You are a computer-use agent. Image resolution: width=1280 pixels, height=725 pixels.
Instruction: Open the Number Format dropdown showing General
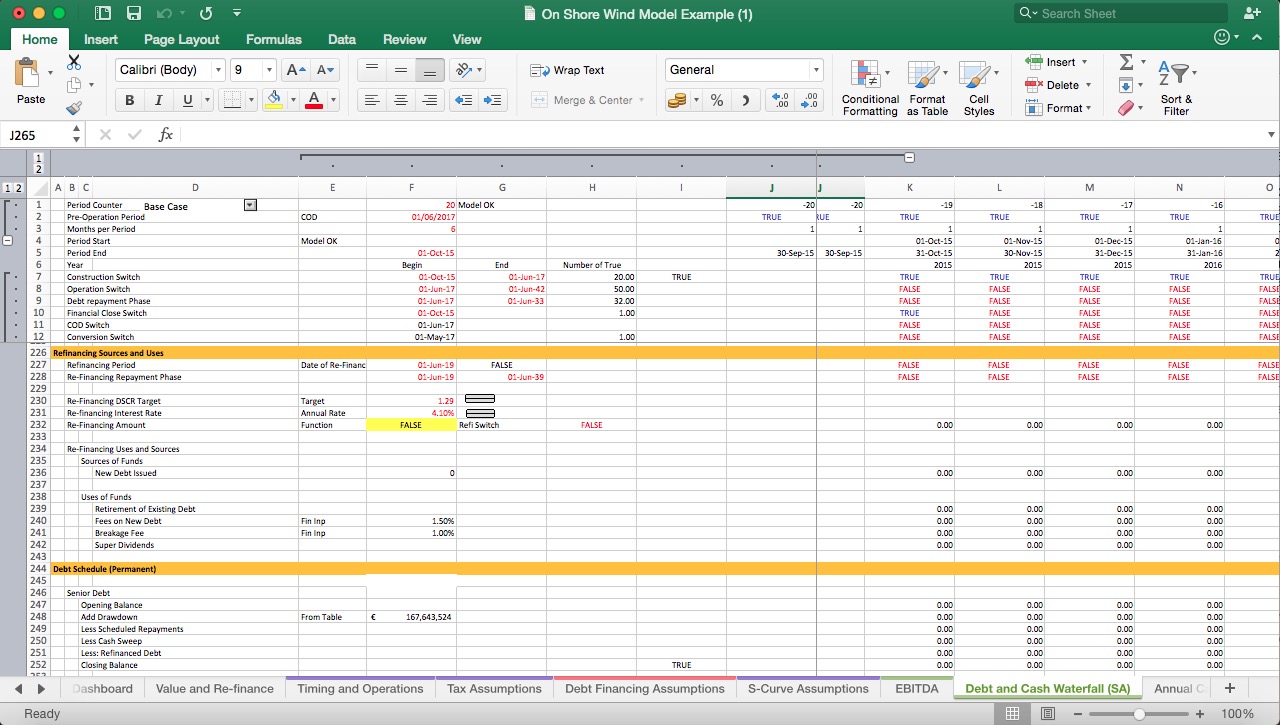[743, 70]
